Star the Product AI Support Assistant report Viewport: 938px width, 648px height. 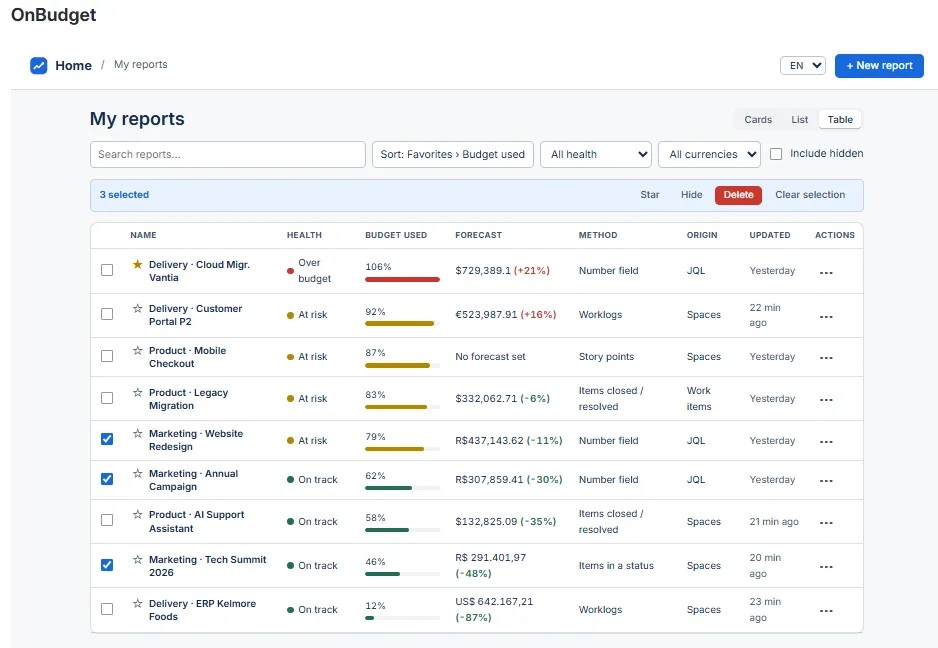point(138,515)
